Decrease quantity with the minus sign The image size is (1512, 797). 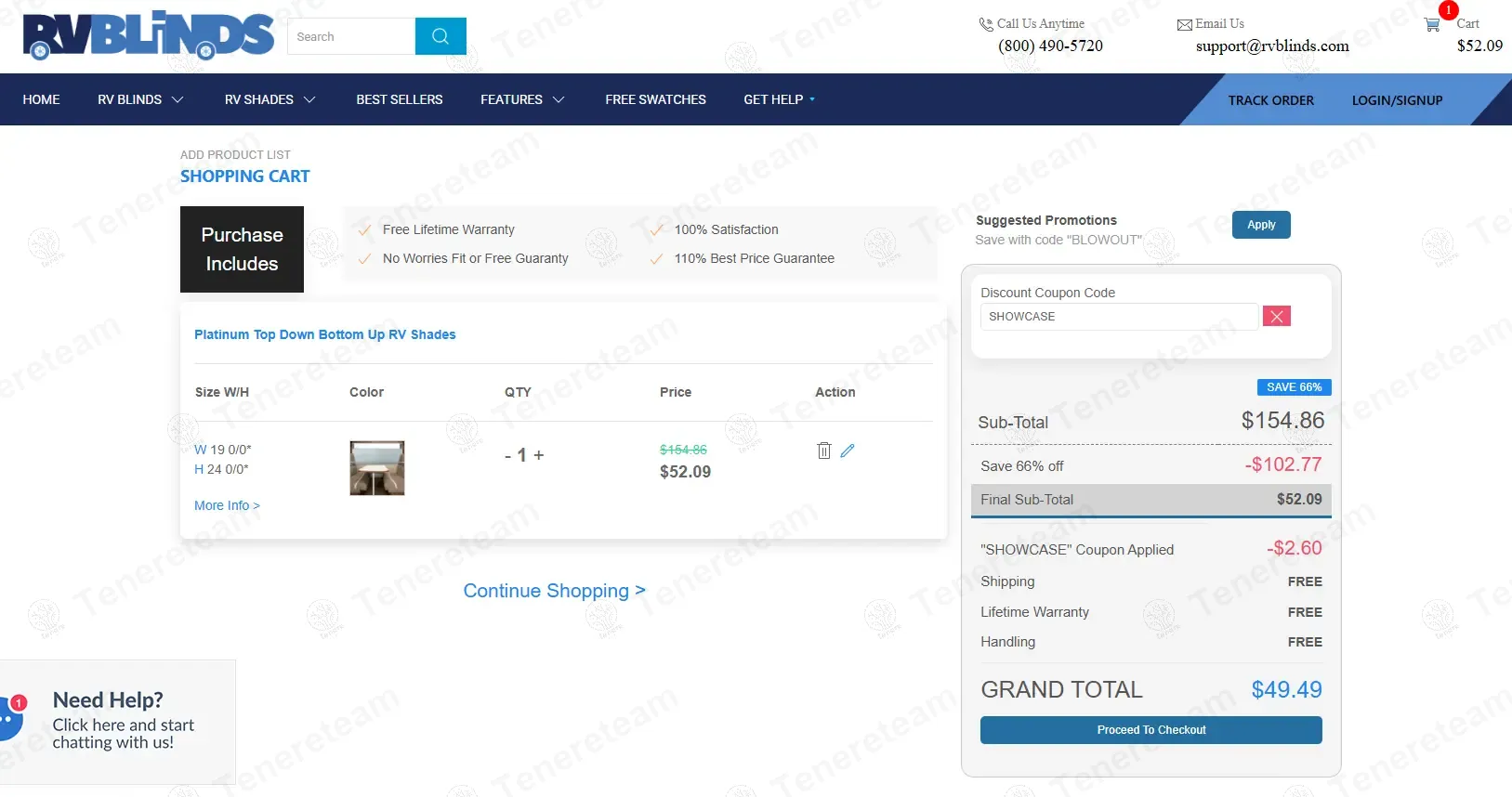(507, 455)
